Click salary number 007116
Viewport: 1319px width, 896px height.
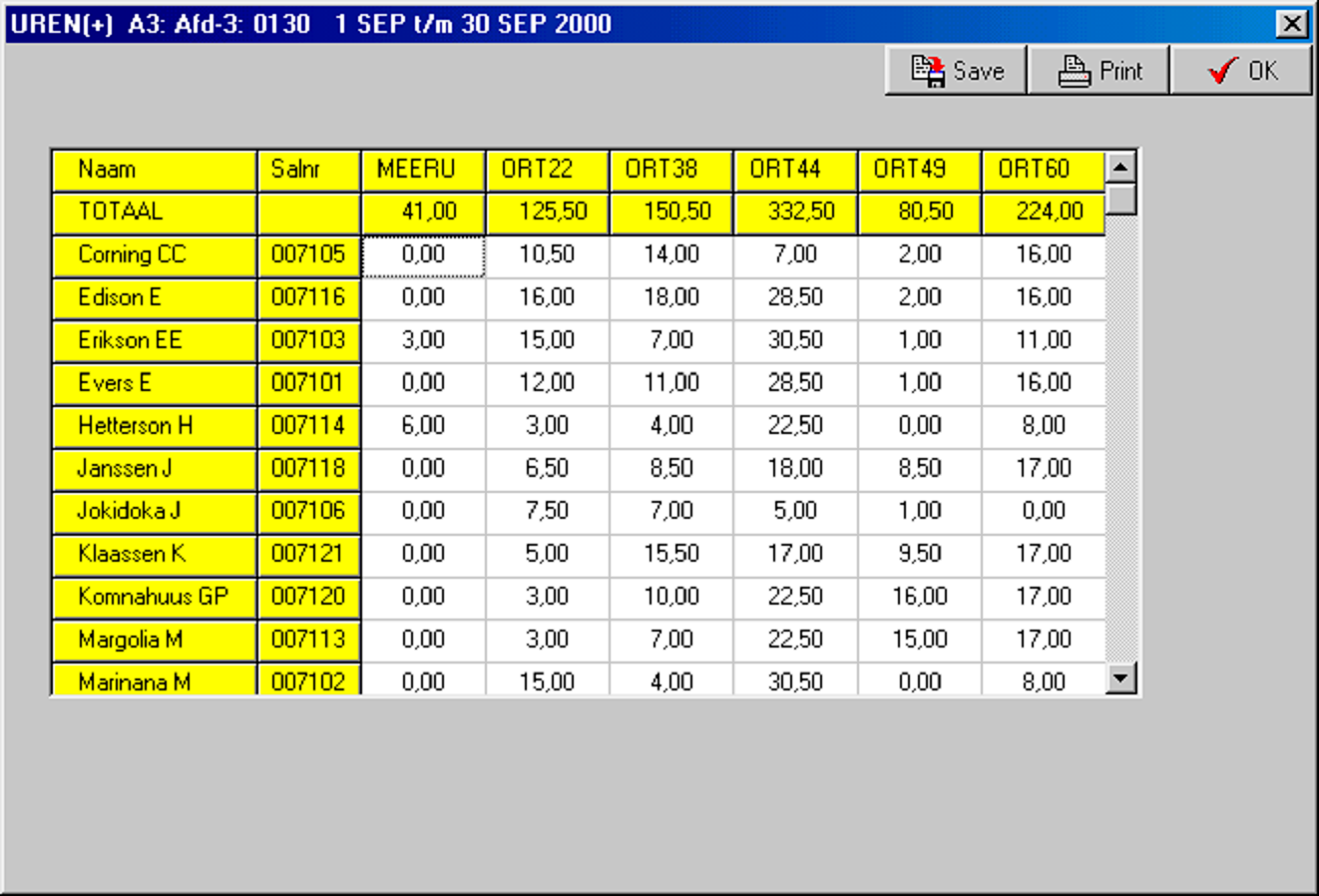coord(309,298)
